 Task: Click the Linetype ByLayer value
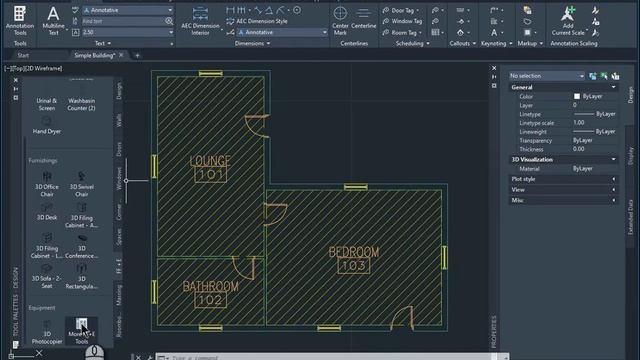click(595, 114)
